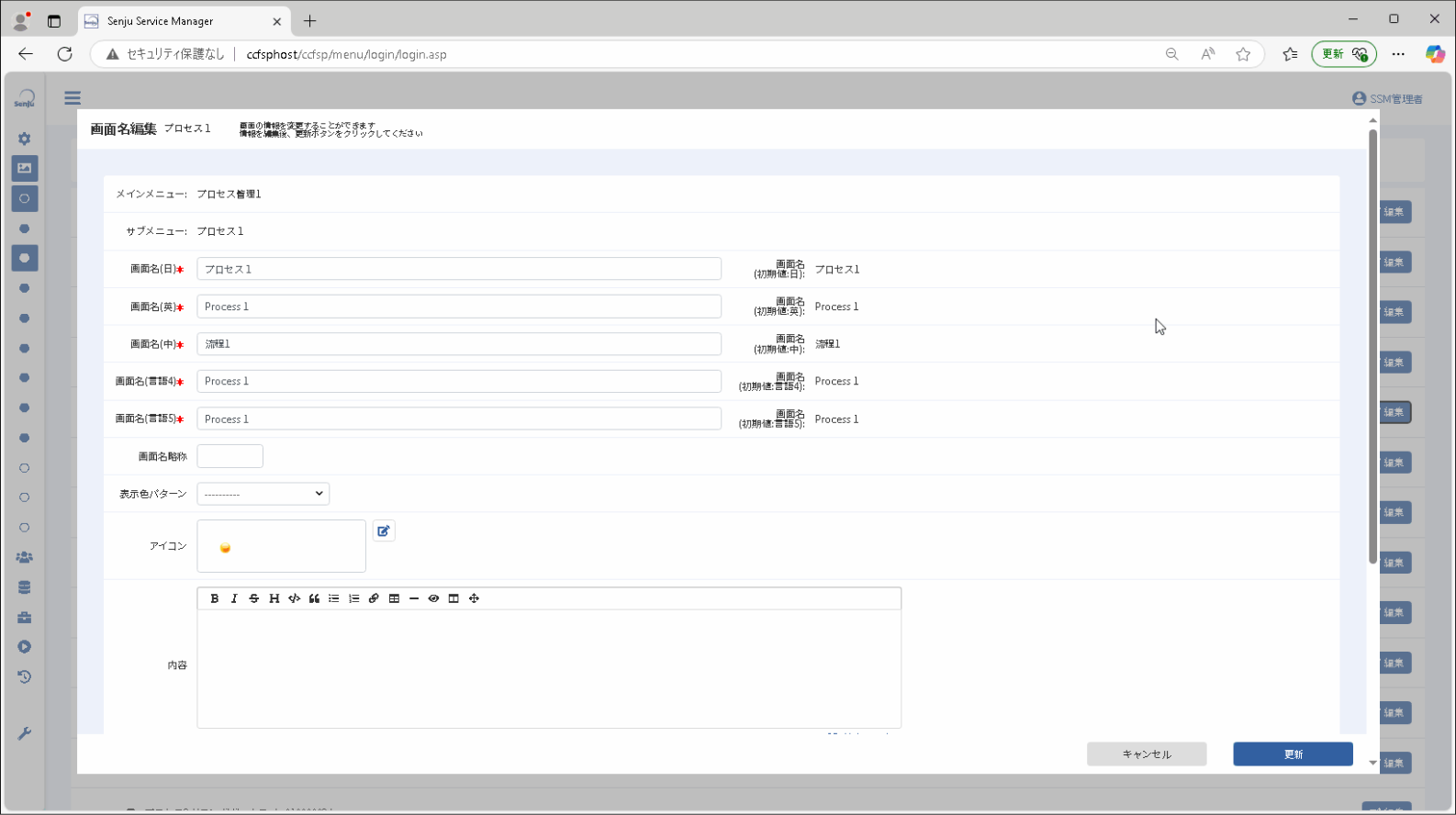
Task: Click the 画面名(英) input field
Action: [x=459, y=307]
